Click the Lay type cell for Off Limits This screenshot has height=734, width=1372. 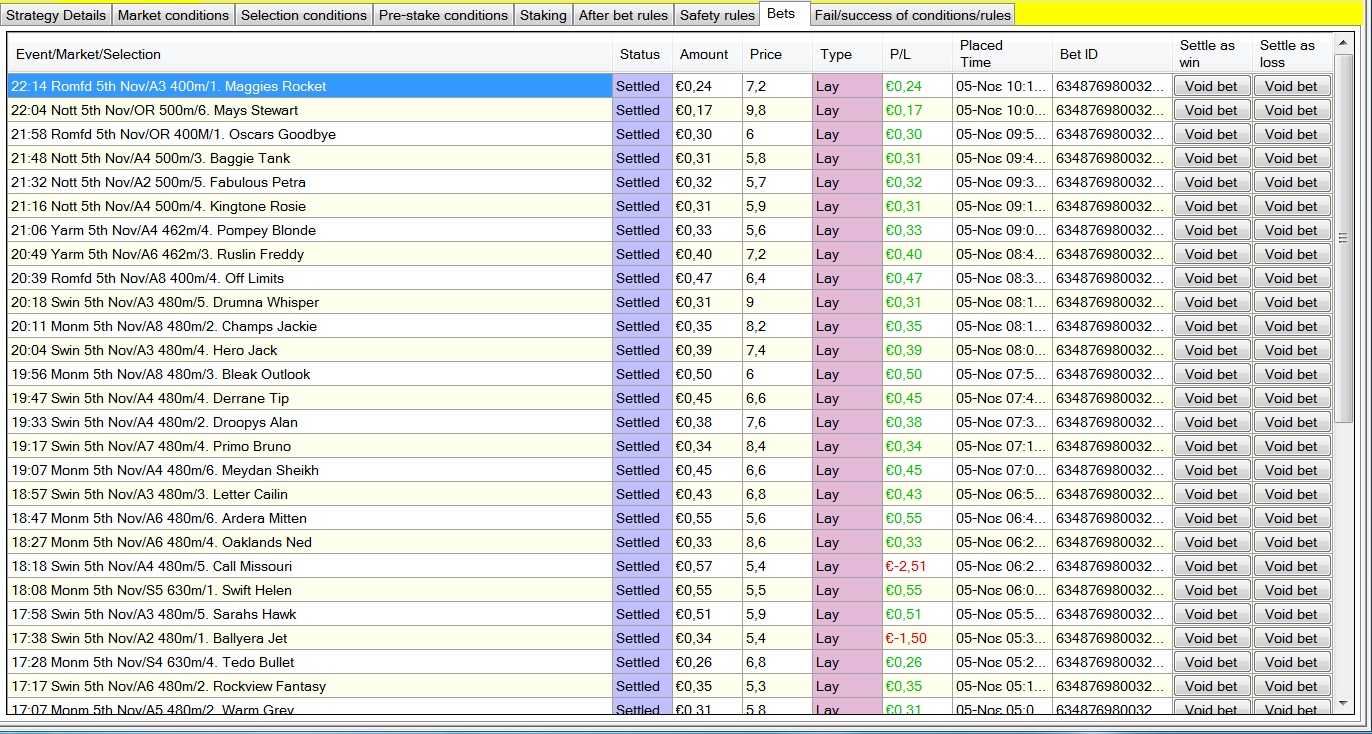(x=847, y=278)
